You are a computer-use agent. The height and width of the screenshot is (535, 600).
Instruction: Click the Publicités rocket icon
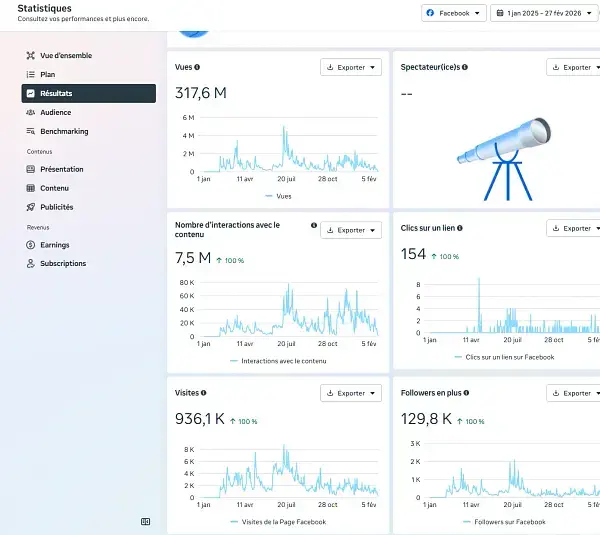tap(31, 207)
